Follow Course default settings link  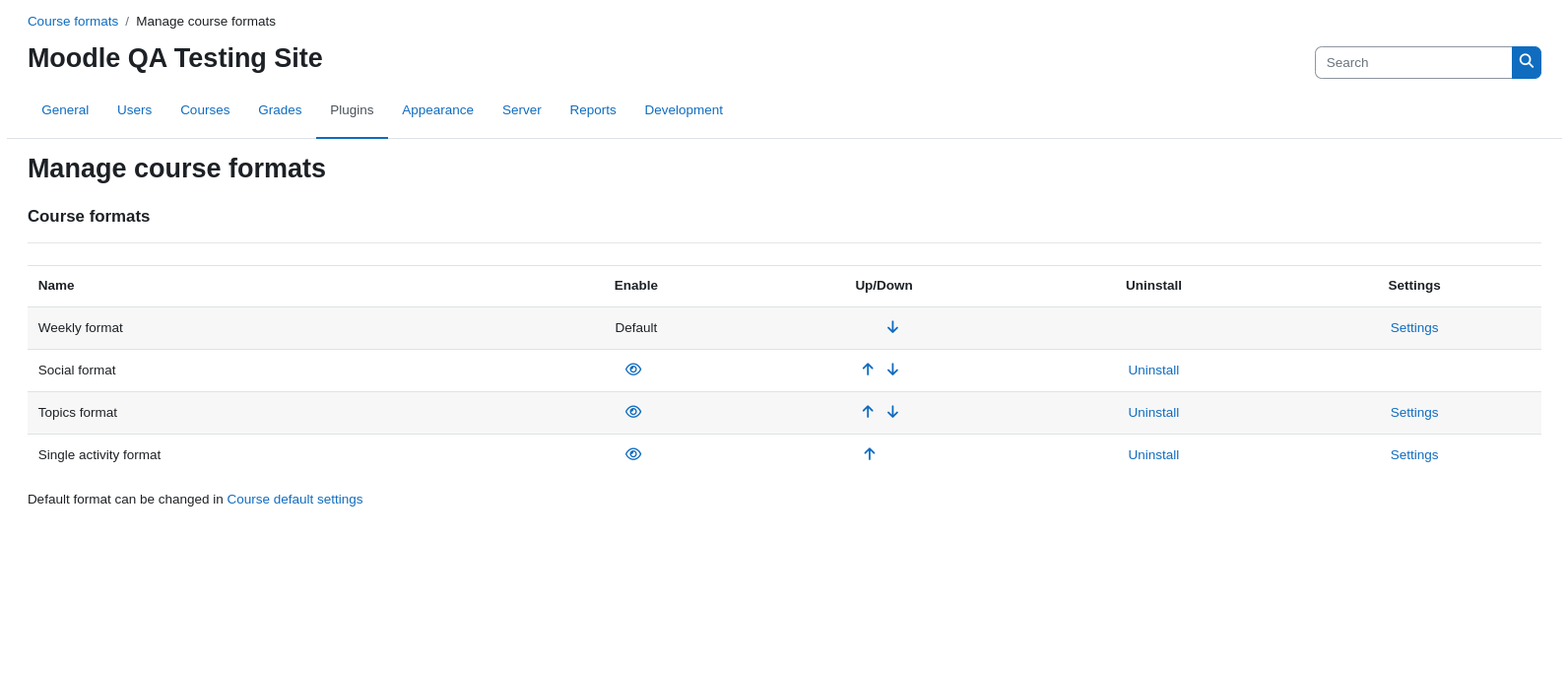[x=294, y=500]
